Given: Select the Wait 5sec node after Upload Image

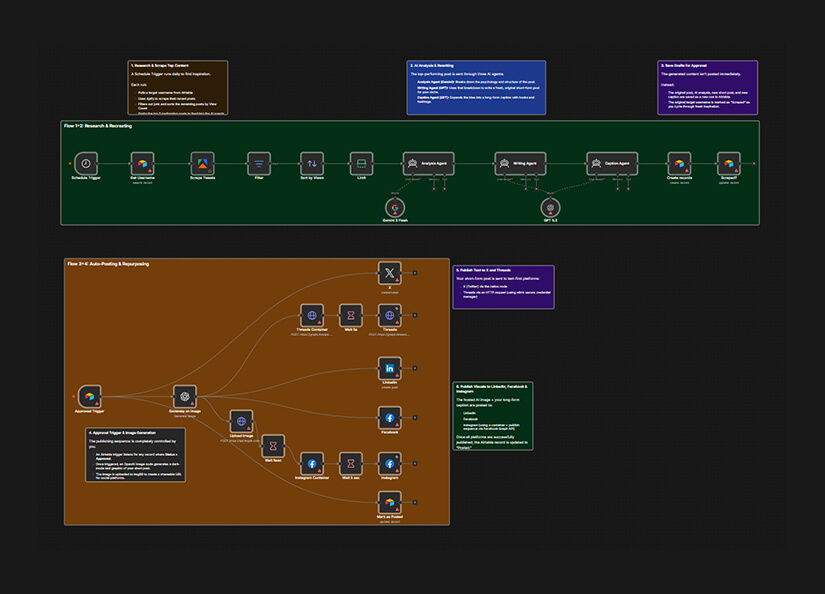Looking at the screenshot, I should pyautogui.click(x=273, y=446).
